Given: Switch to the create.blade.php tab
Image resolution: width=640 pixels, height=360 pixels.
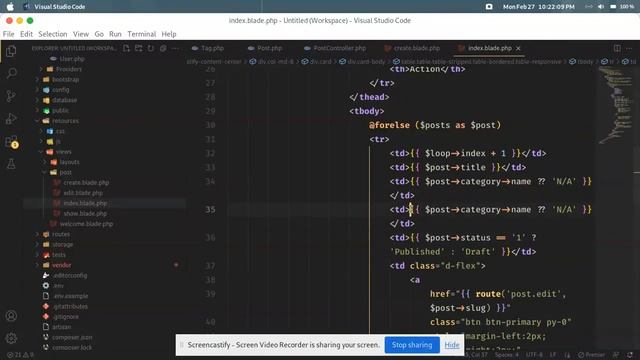Looking at the screenshot, I should click(x=412, y=48).
